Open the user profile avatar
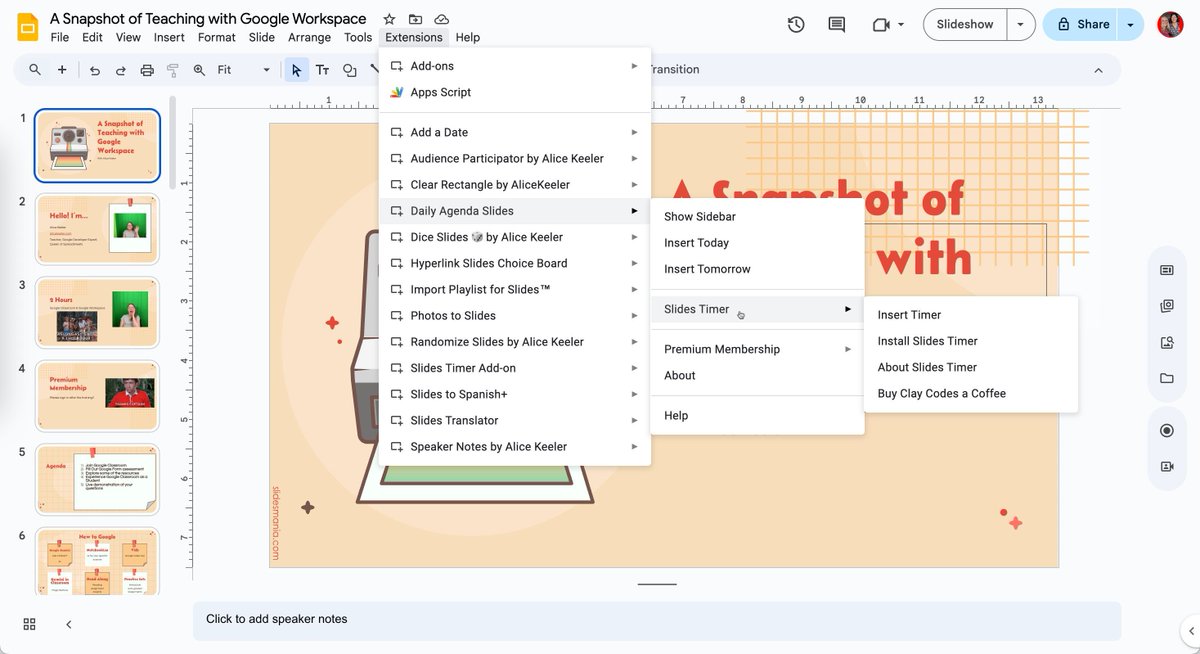 coord(1170,25)
